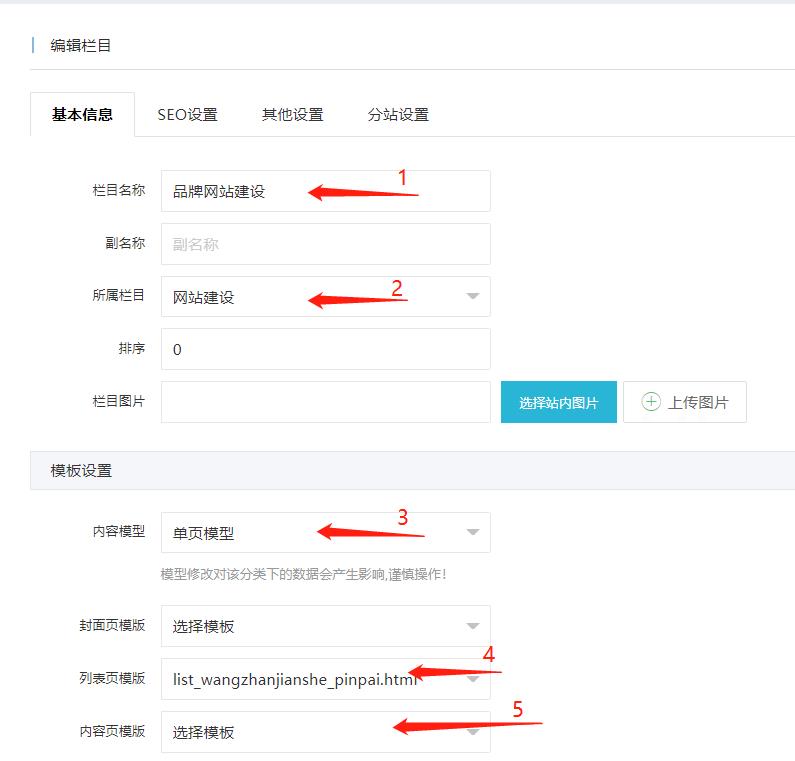
Task: Expand the 封面页模版 template dropdown
Action: pos(325,626)
